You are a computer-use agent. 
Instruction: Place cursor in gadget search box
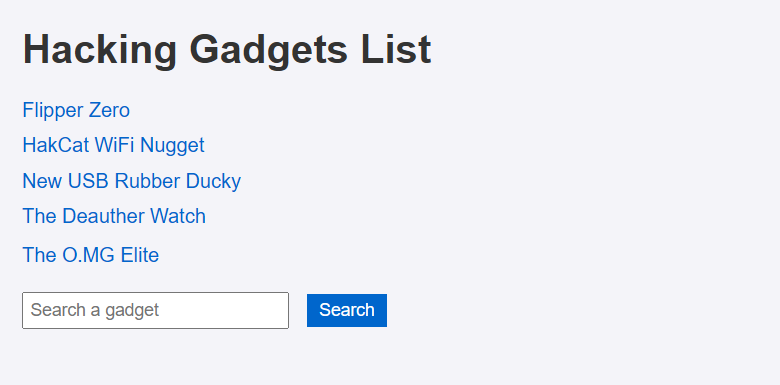(155, 310)
